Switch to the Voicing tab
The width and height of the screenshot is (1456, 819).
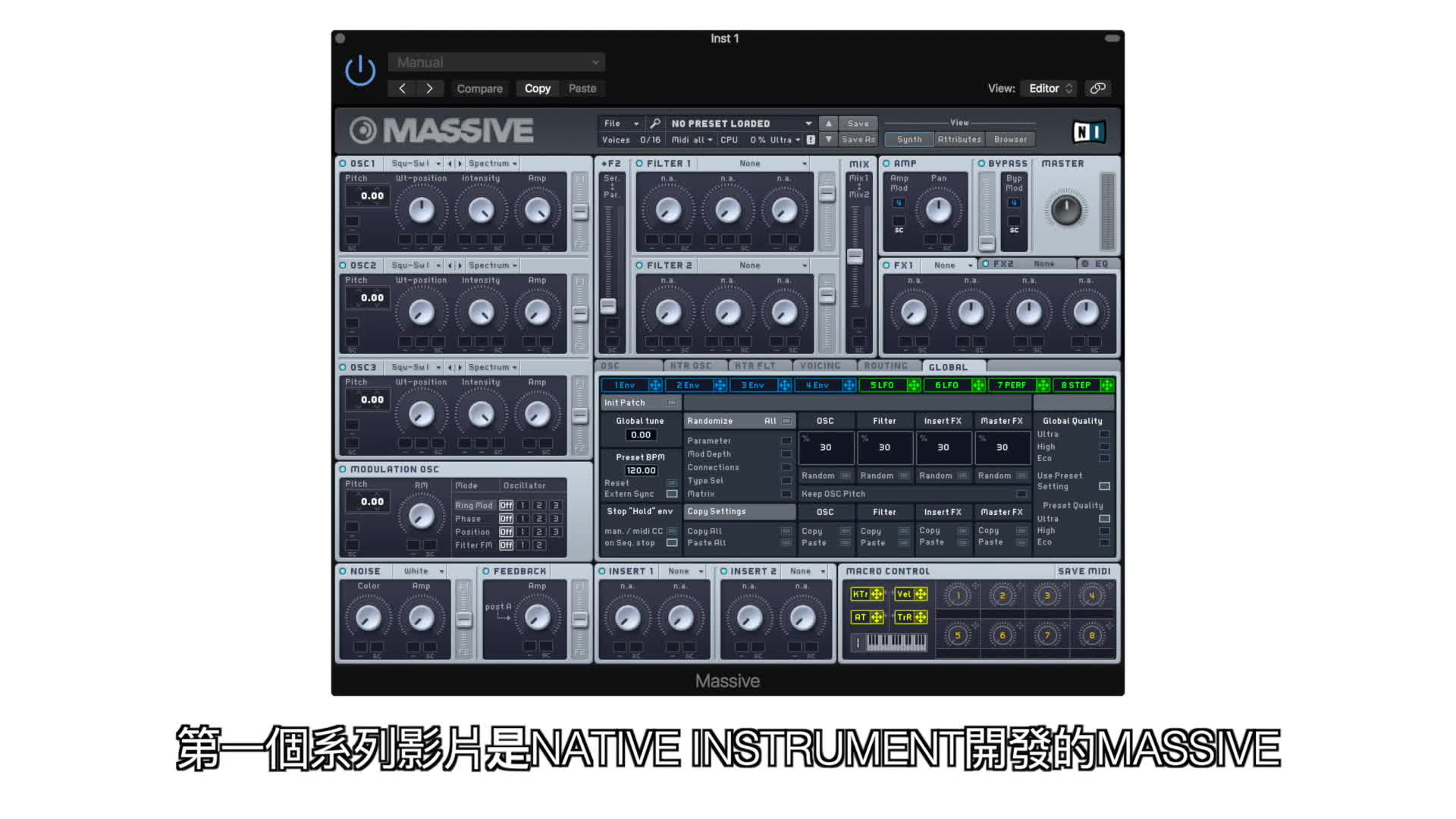tap(821, 366)
